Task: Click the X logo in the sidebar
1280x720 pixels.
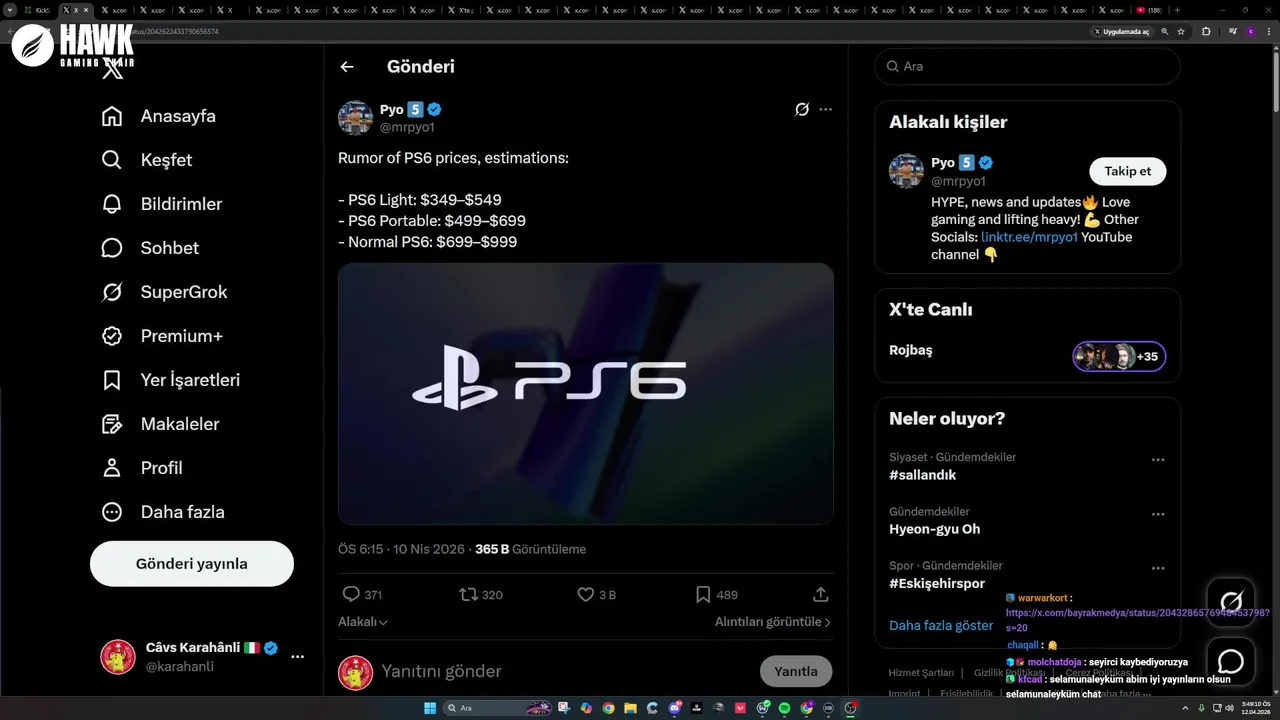Action: pos(113,70)
